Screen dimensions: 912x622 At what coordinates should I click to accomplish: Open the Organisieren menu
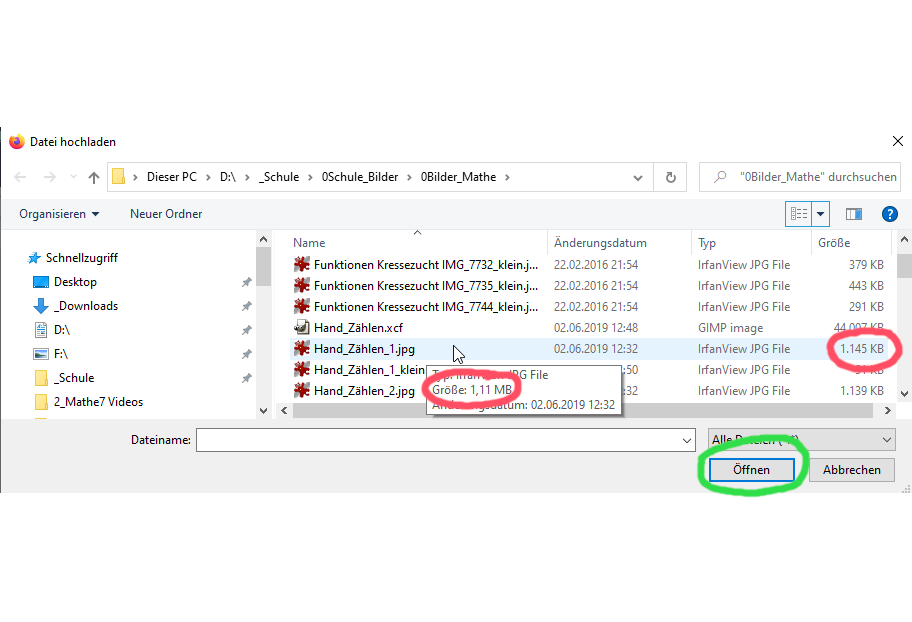(x=59, y=214)
